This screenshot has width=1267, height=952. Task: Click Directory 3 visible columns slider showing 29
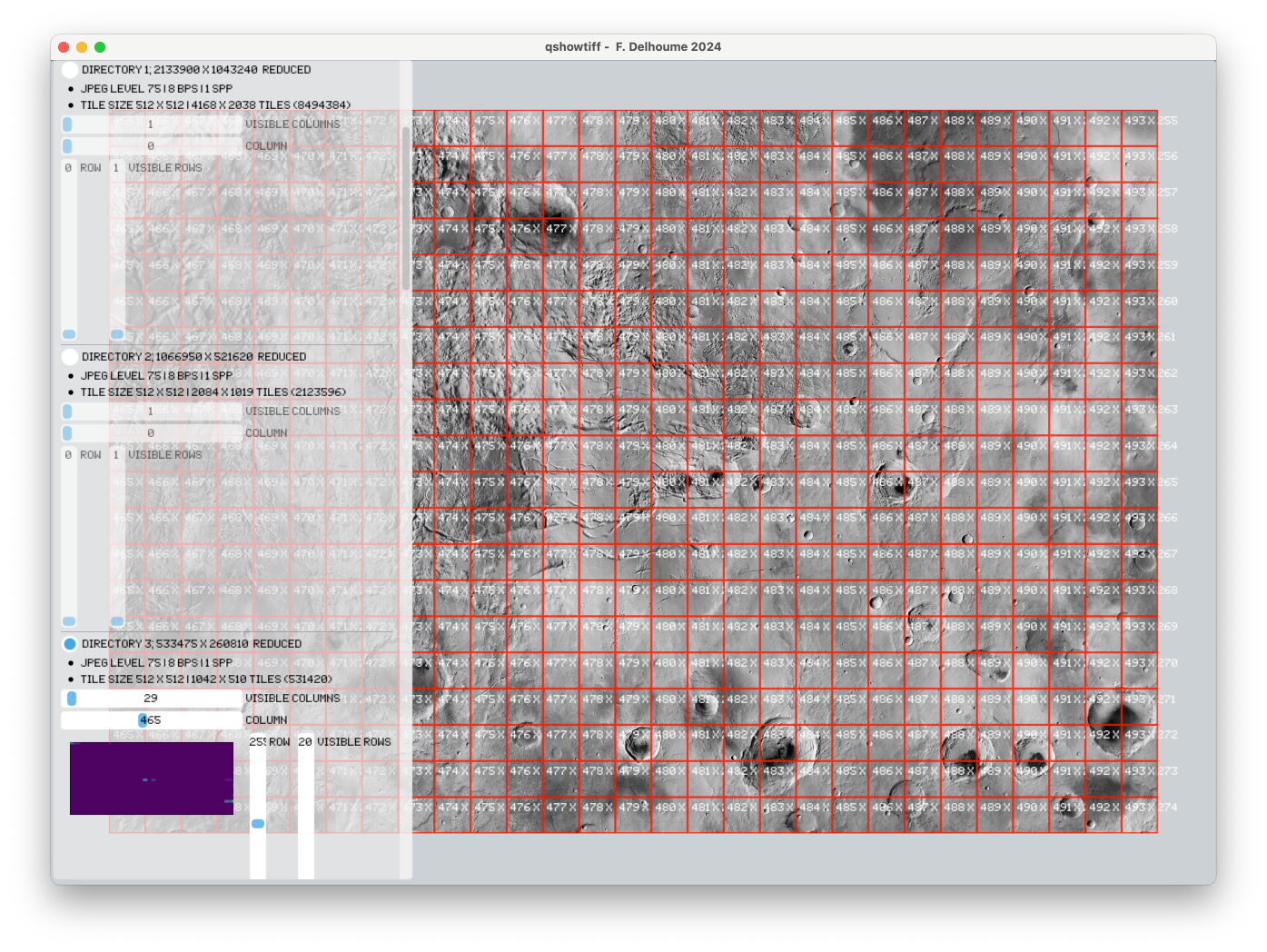pos(151,699)
